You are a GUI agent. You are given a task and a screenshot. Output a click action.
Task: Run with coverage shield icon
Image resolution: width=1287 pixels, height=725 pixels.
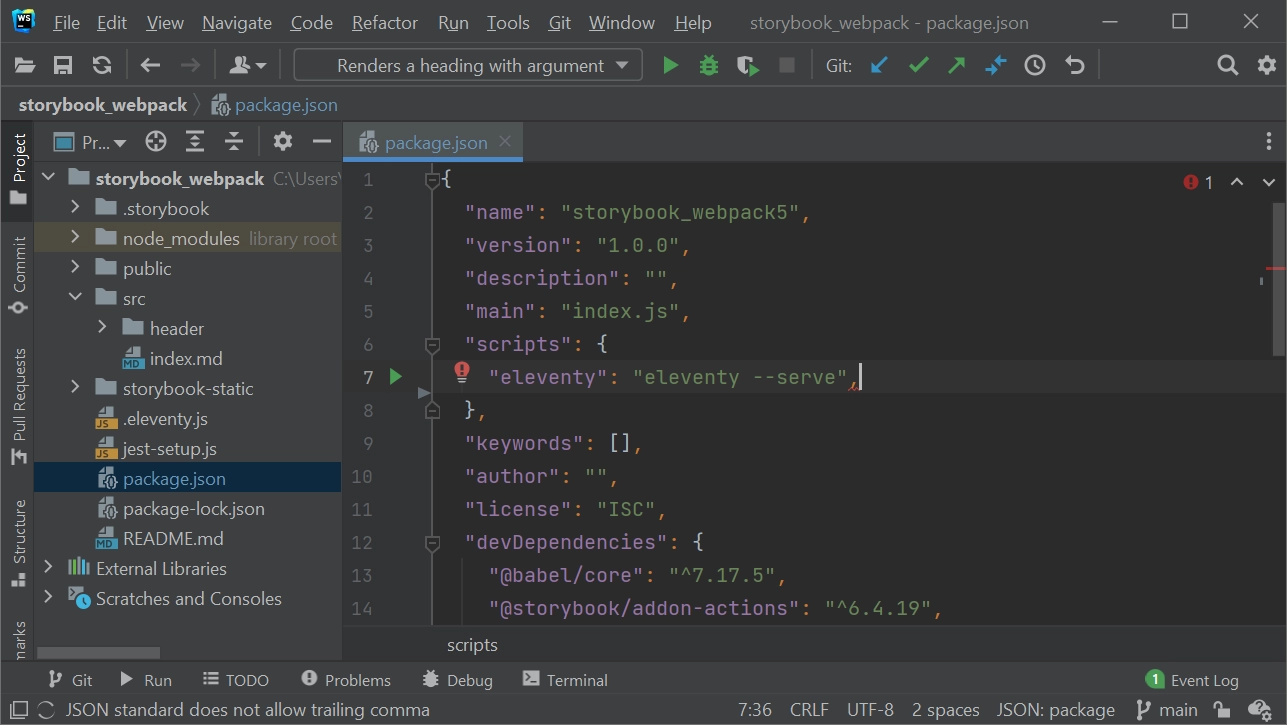(747, 66)
